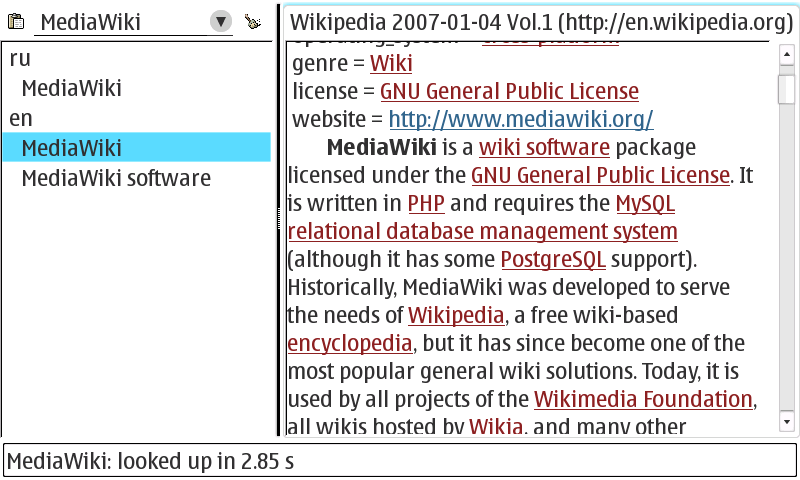This screenshot has width=800, height=480.
Task: Follow the Wiki genre link
Action: [390, 64]
